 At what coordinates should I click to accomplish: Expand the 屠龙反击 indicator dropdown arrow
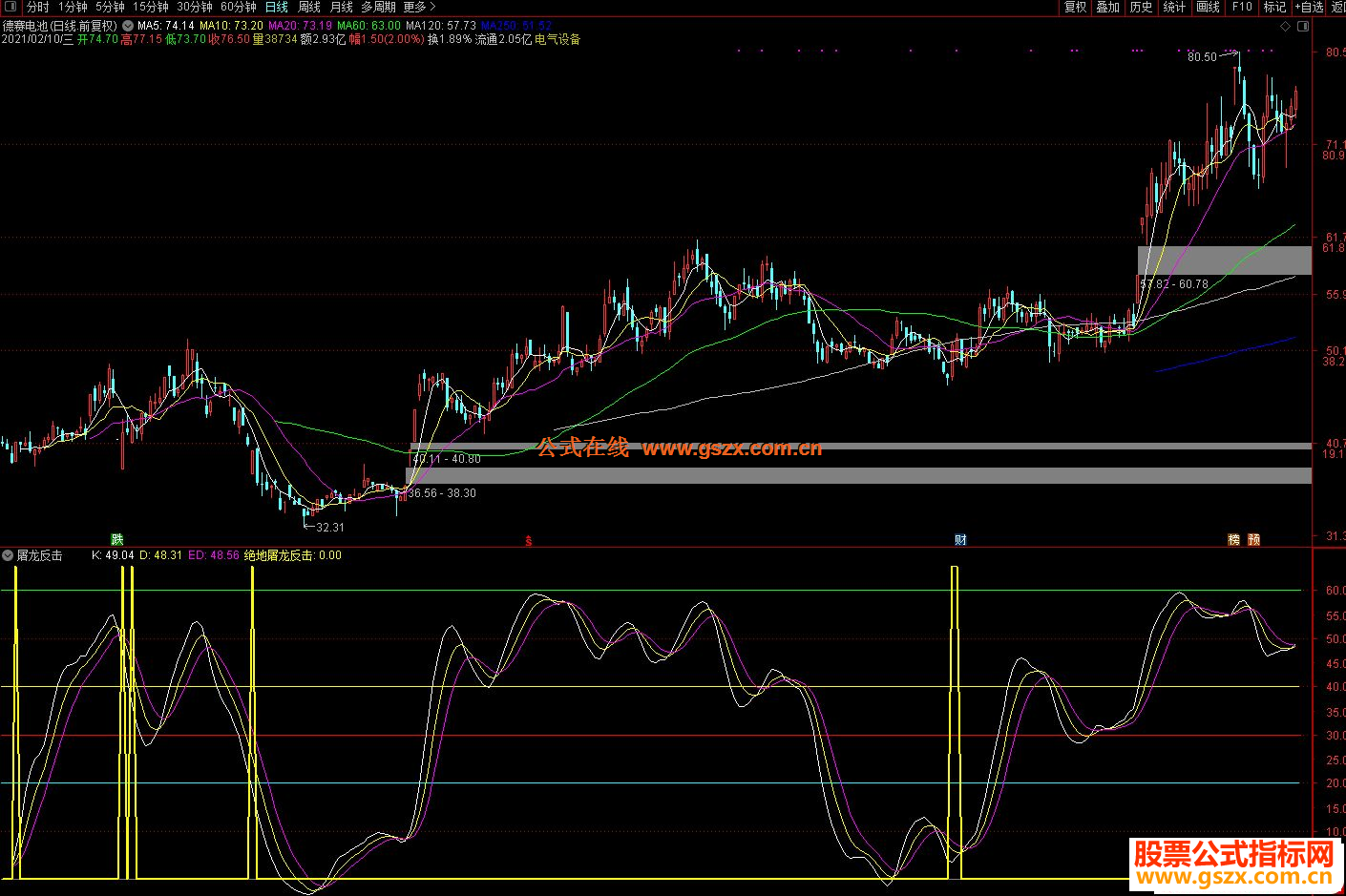8,555
